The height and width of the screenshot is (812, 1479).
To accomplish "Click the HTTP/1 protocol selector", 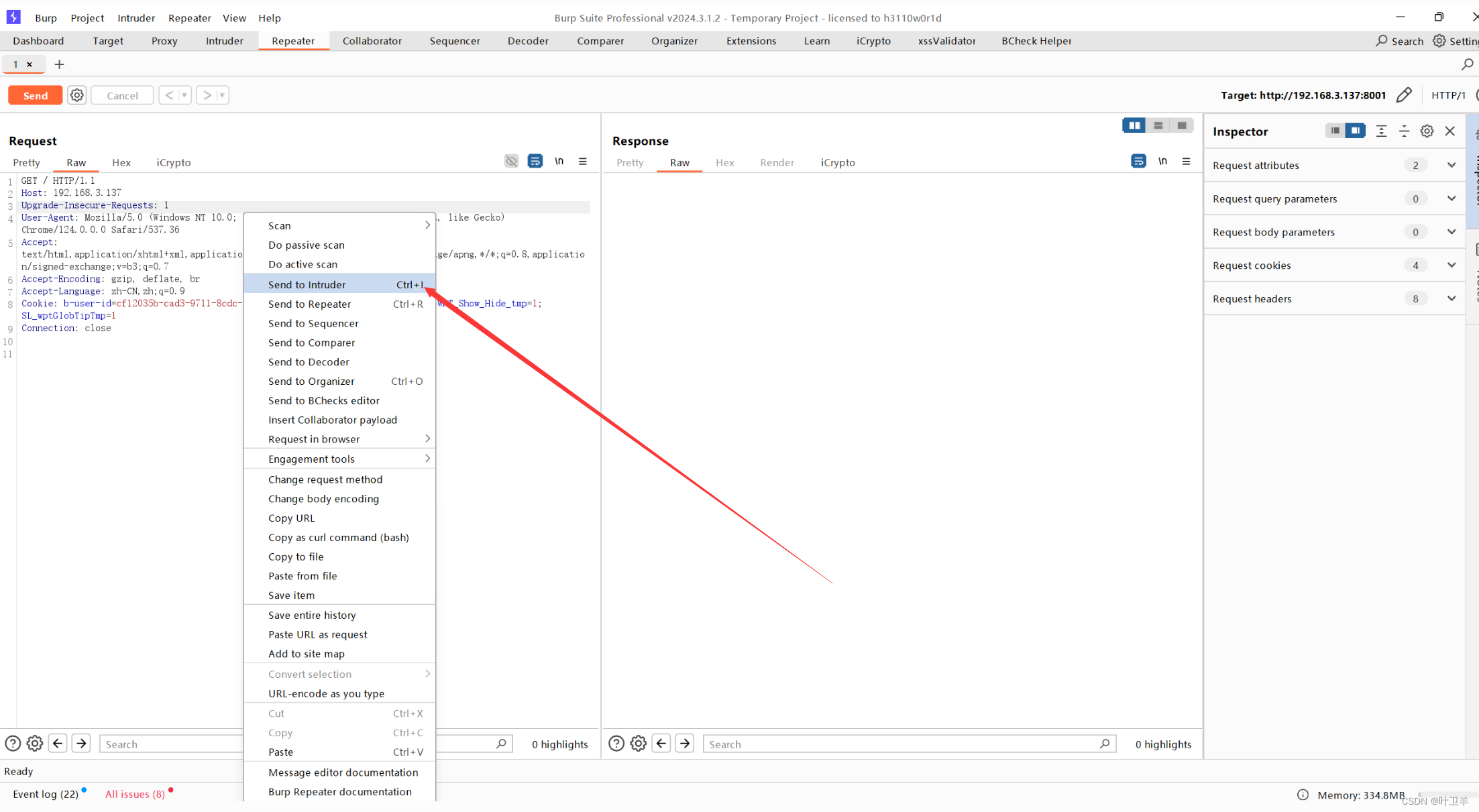I will 1448,95.
